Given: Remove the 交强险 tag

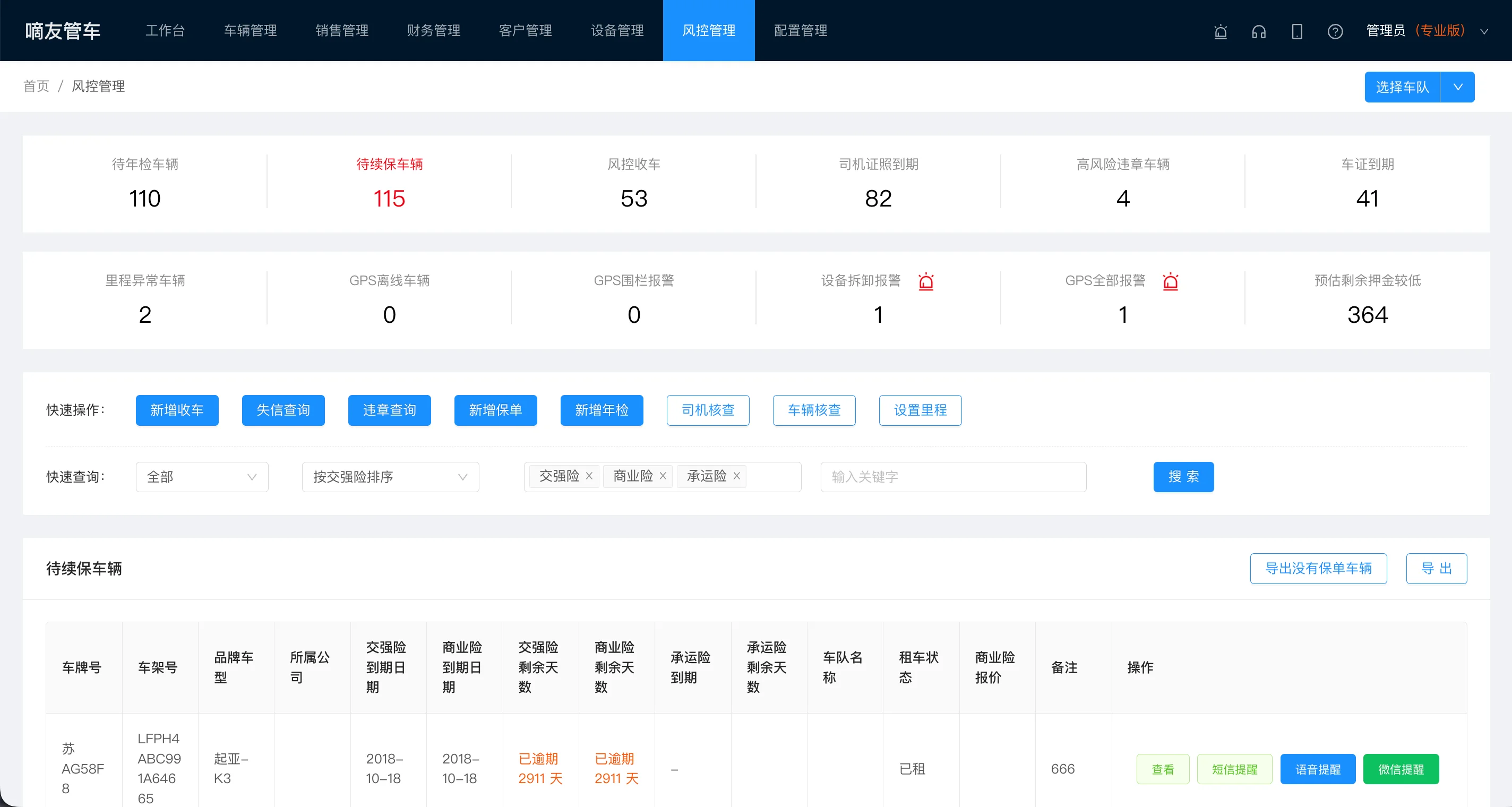Looking at the screenshot, I should tap(589, 476).
